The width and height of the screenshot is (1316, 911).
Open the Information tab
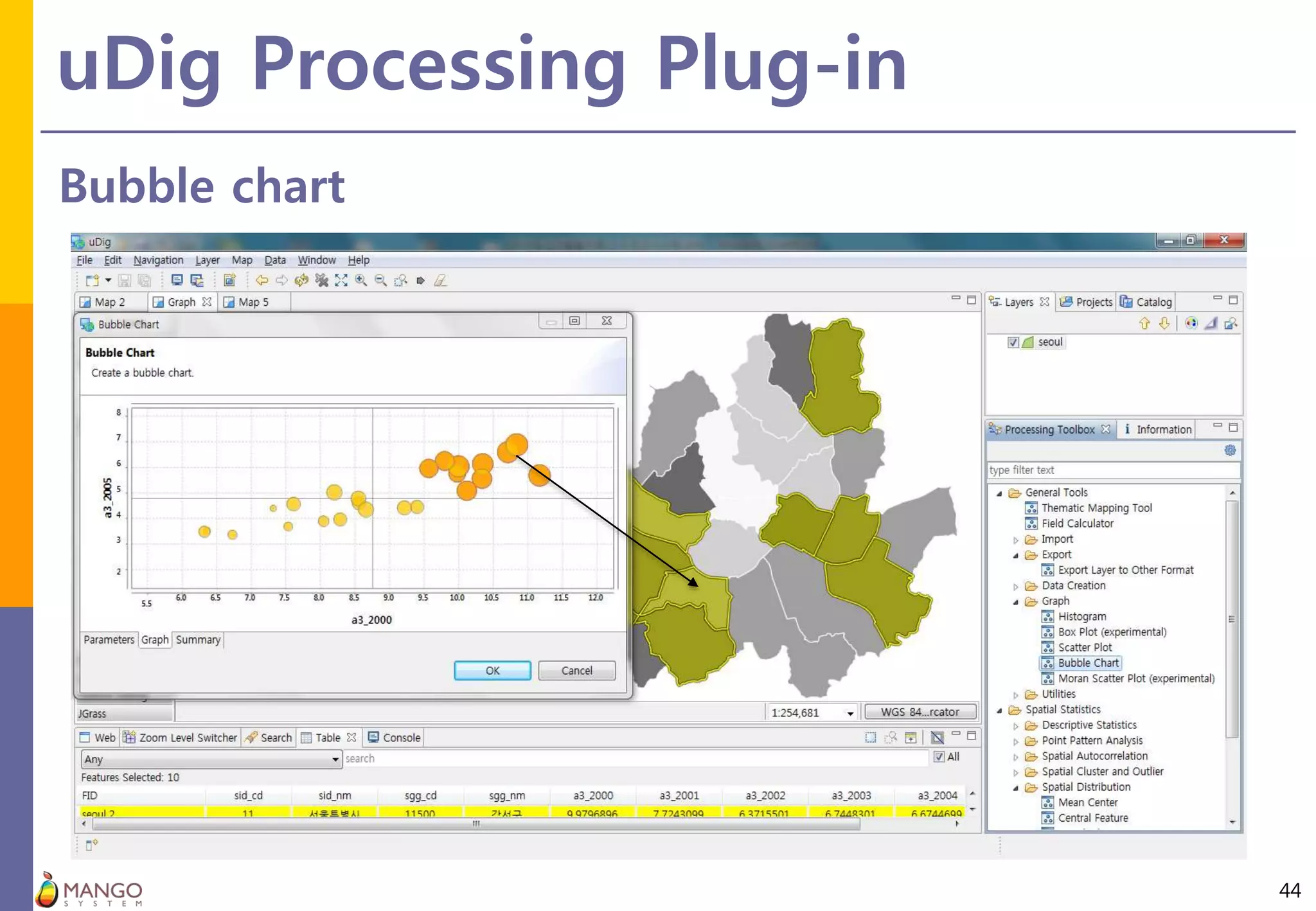(x=1157, y=429)
